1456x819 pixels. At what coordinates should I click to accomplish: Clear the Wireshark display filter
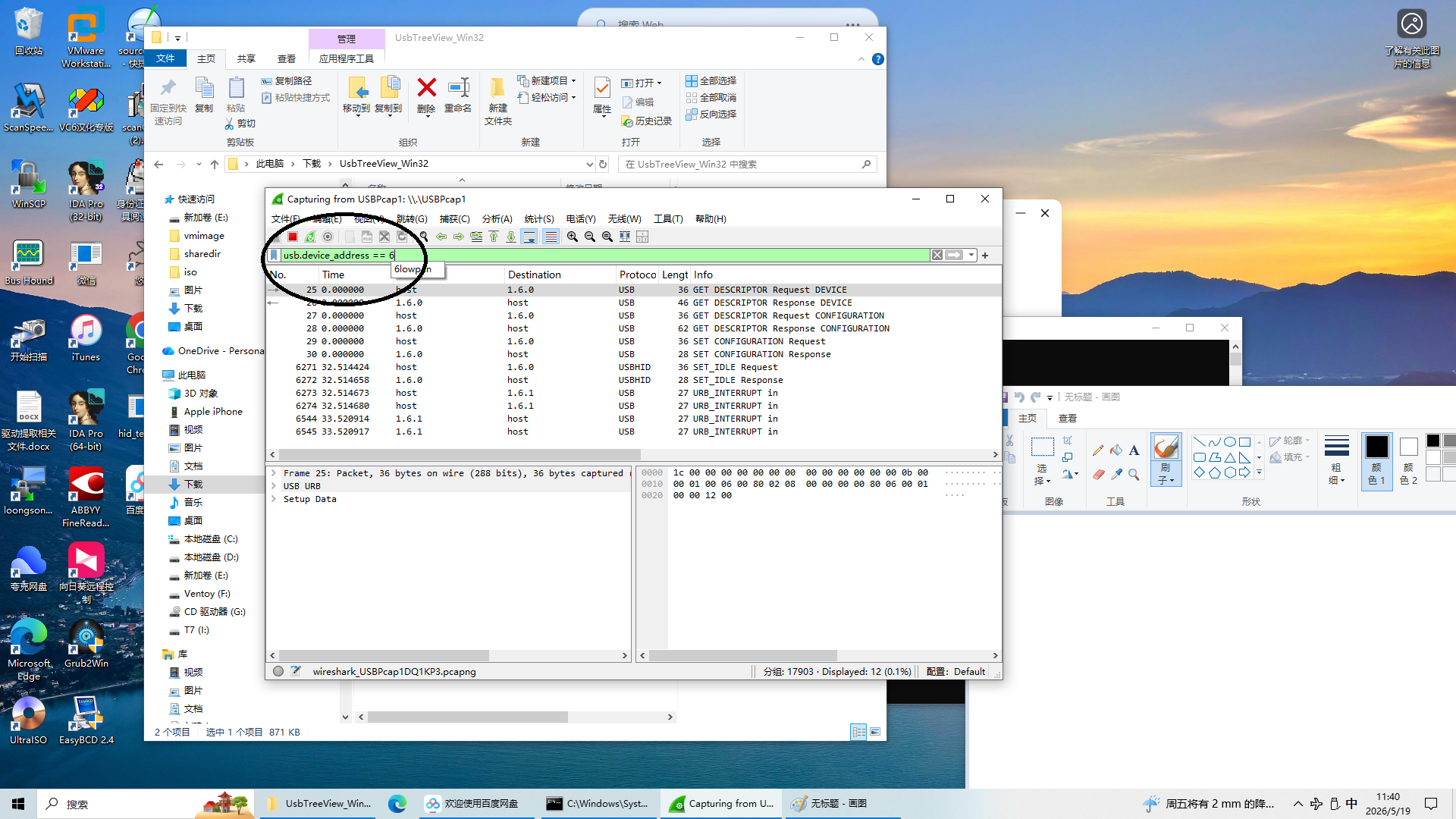[937, 255]
